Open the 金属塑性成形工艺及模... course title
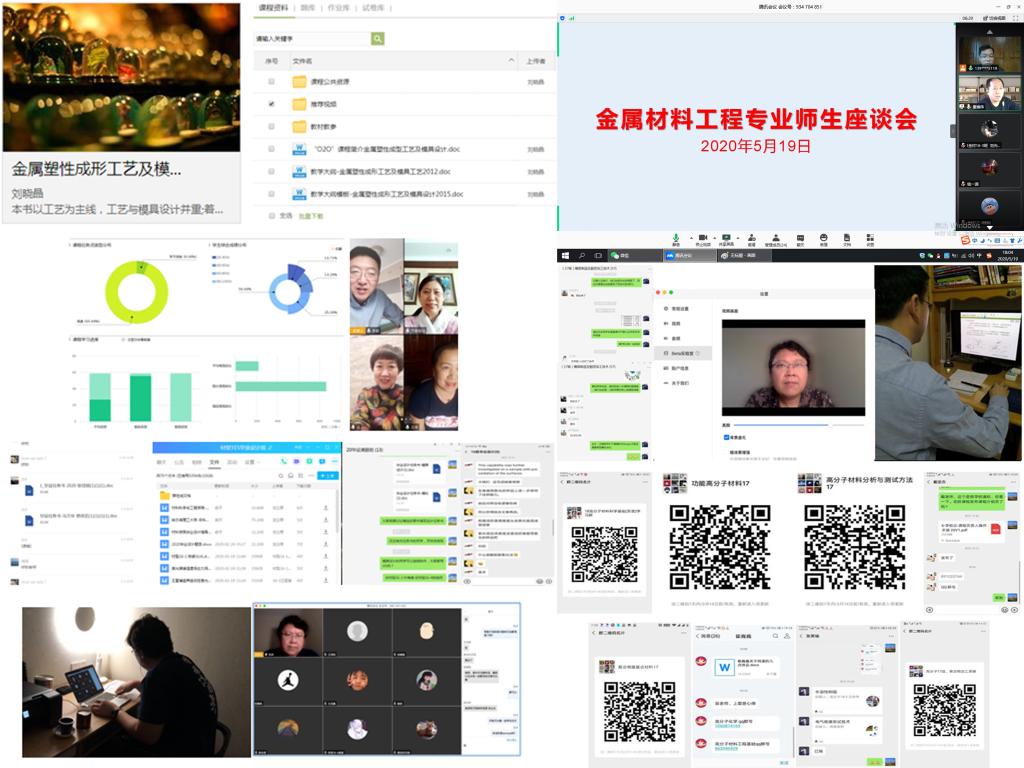The height and width of the screenshot is (768, 1024). [x=97, y=169]
